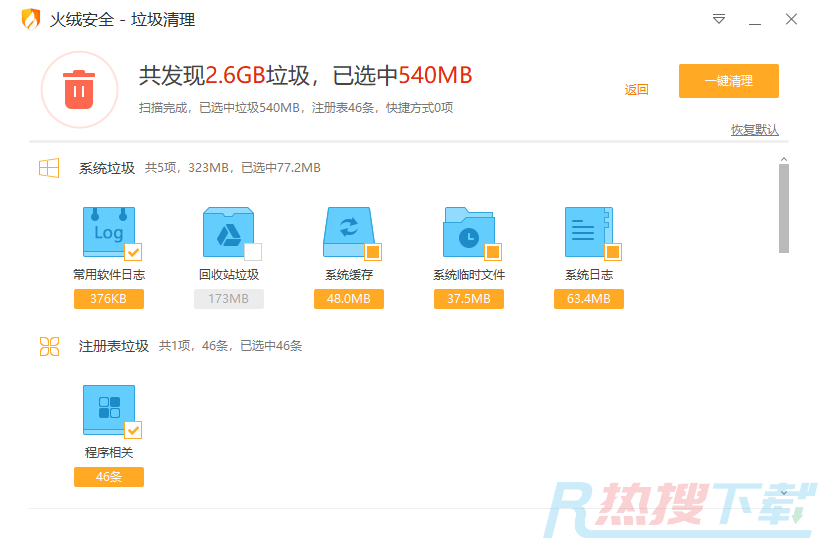The width and height of the screenshot is (818, 538).
Task: Check the 回收站垃圾 checkbox
Action: point(253,252)
